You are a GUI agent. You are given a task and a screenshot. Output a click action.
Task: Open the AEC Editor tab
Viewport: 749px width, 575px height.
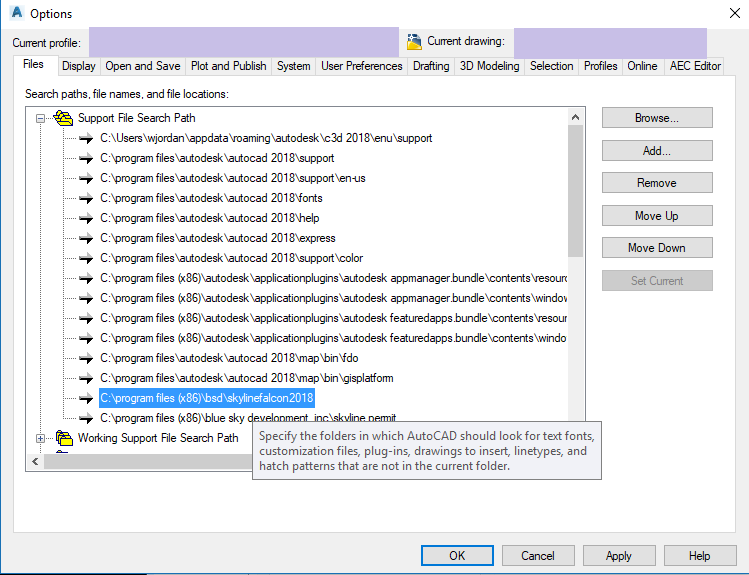[695, 66]
